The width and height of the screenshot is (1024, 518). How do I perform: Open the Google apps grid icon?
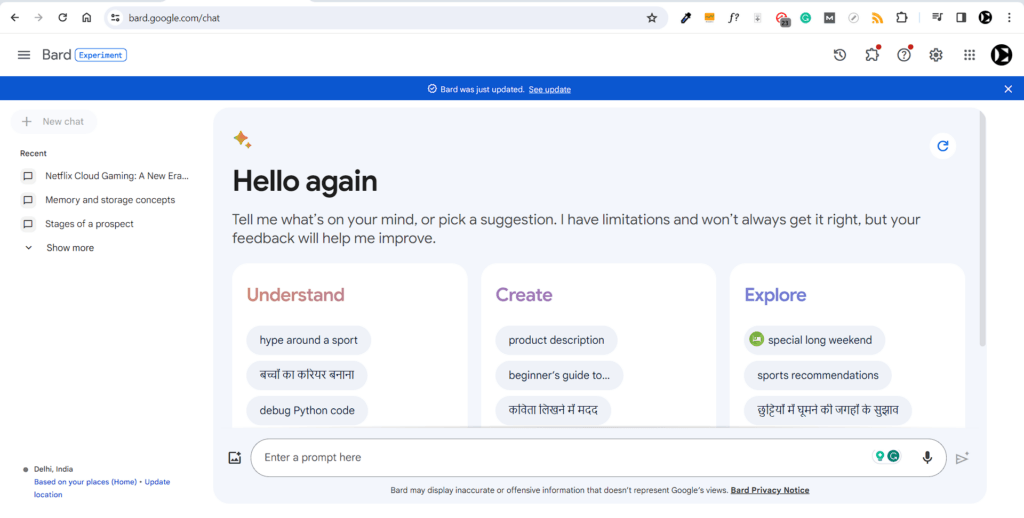click(969, 55)
